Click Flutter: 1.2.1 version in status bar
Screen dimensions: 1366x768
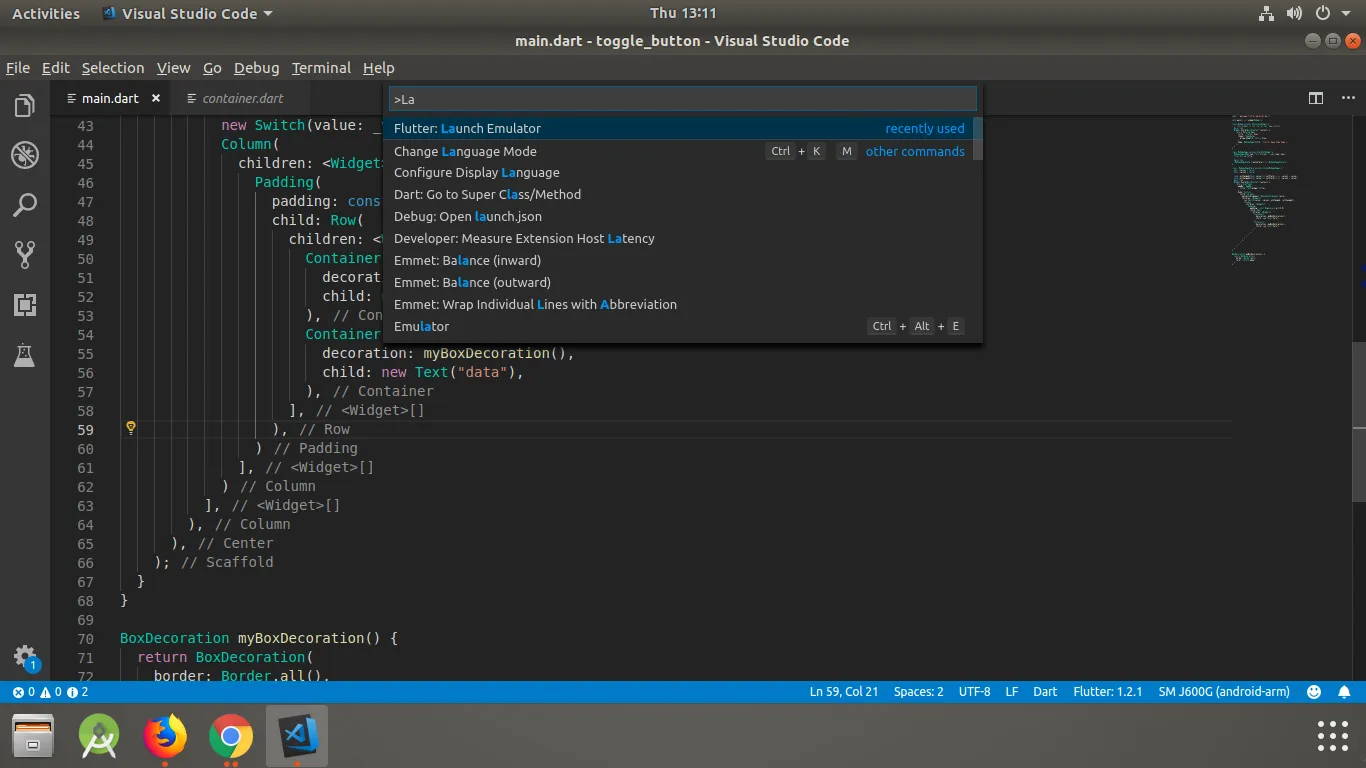coord(1107,692)
